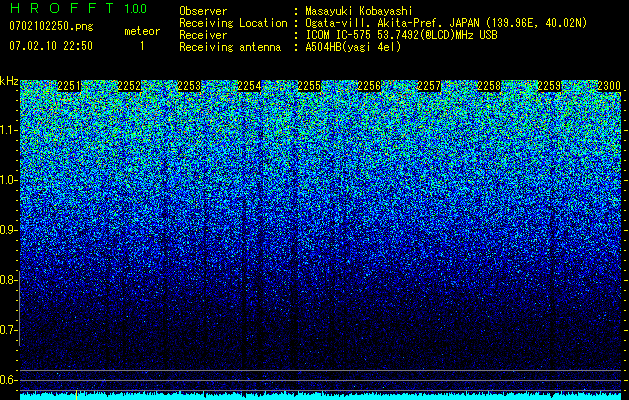Click receiver value ICOM IC-575 53.7492 MHz
629x400 pixels.
coord(401,35)
